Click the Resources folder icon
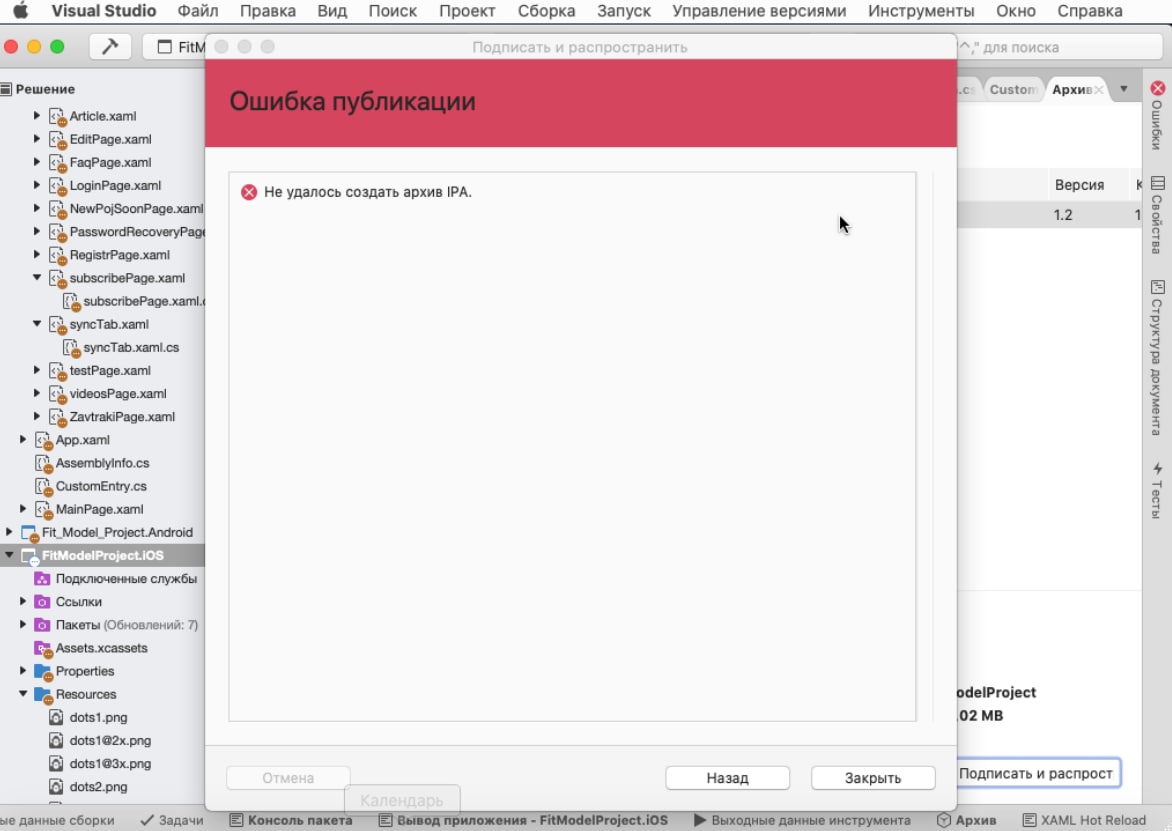1172x831 pixels. [x=43, y=694]
